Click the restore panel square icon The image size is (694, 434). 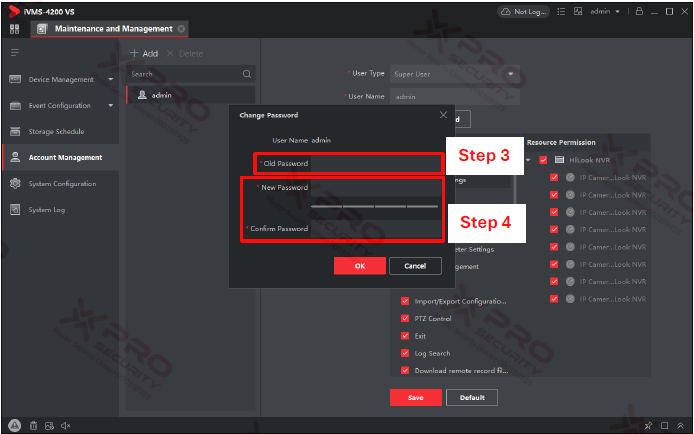(x=664, y=426)
